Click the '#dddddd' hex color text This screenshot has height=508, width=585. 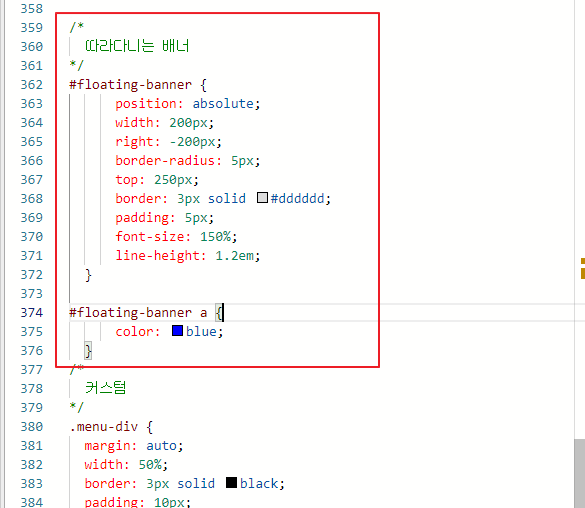[x=298, y=199]
